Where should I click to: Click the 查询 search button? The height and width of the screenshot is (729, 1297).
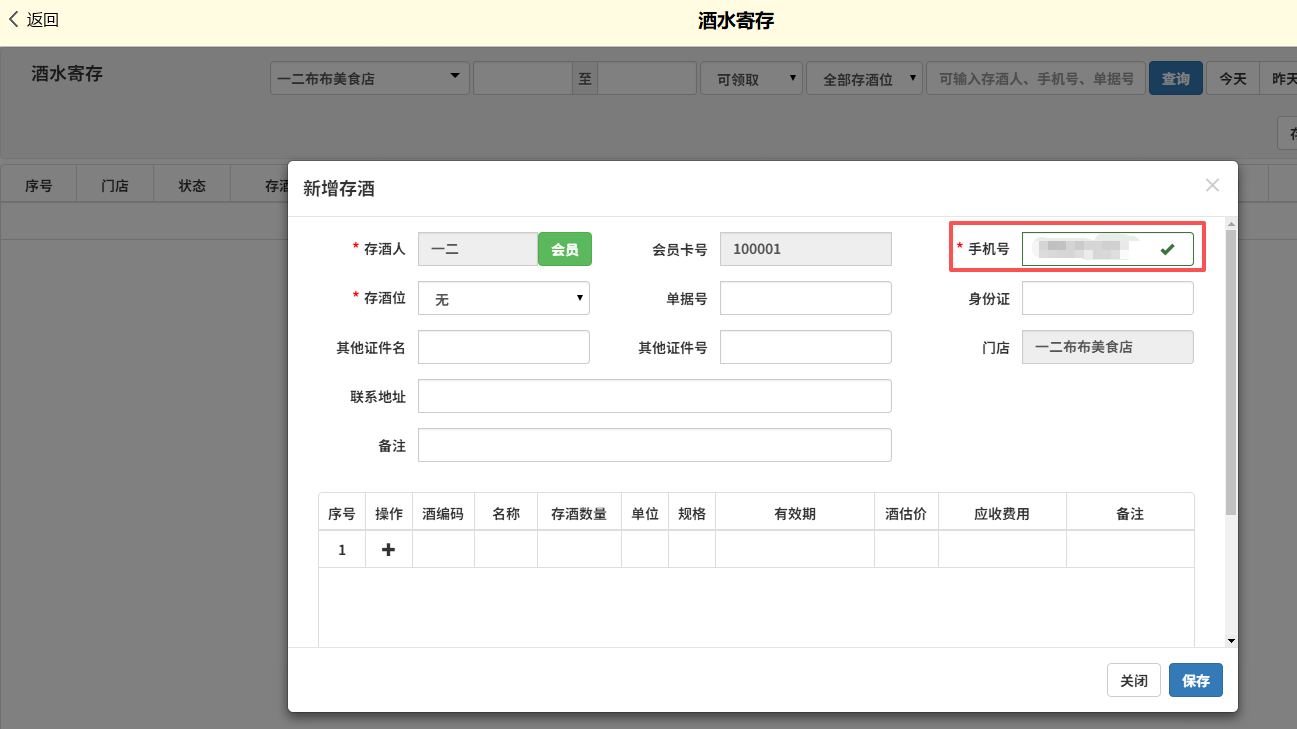coord(1175,78)
